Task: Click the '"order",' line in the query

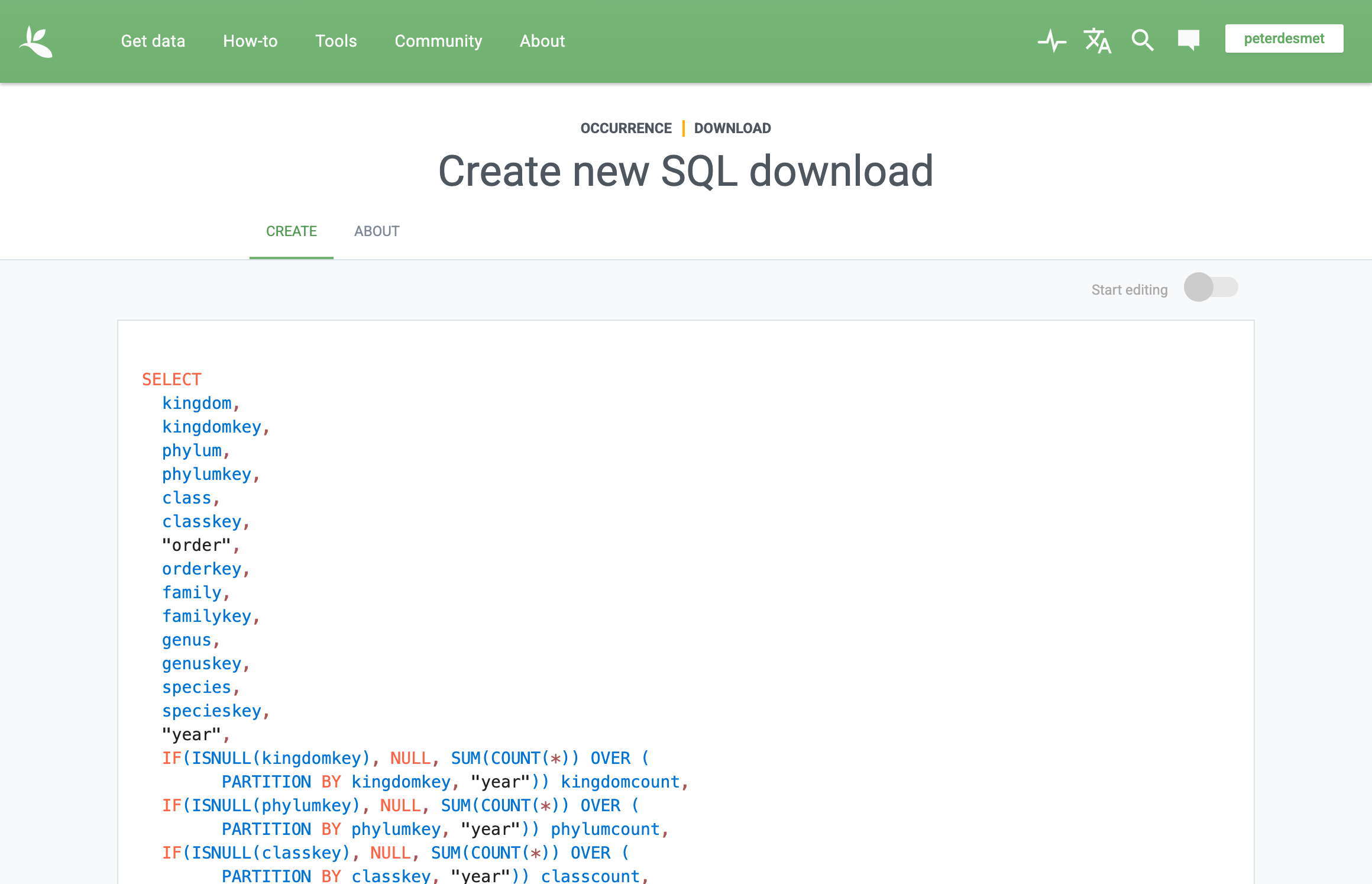Action: tap(201, 545)
